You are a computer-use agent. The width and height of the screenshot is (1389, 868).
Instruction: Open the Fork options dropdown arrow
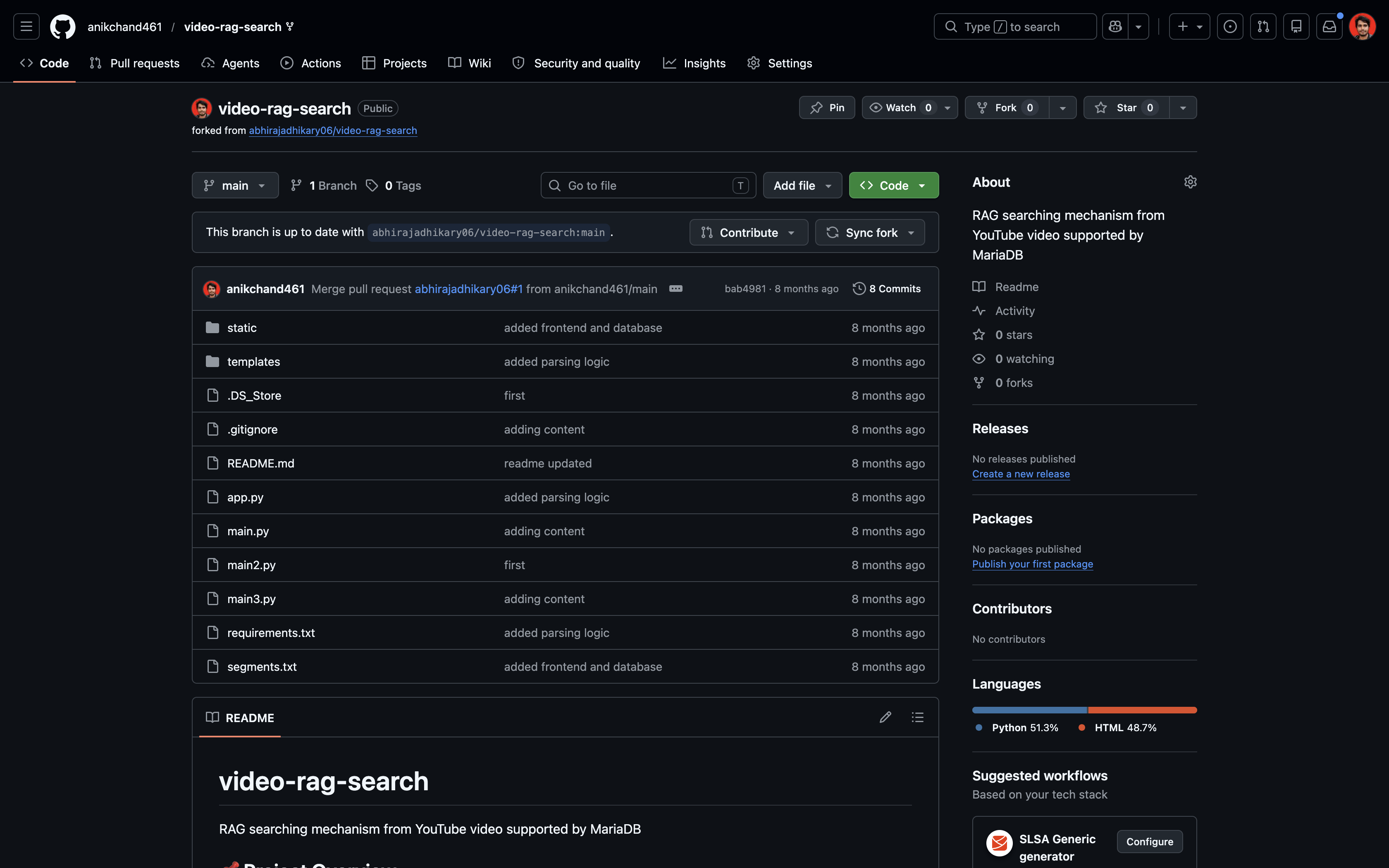(1062, 108)
